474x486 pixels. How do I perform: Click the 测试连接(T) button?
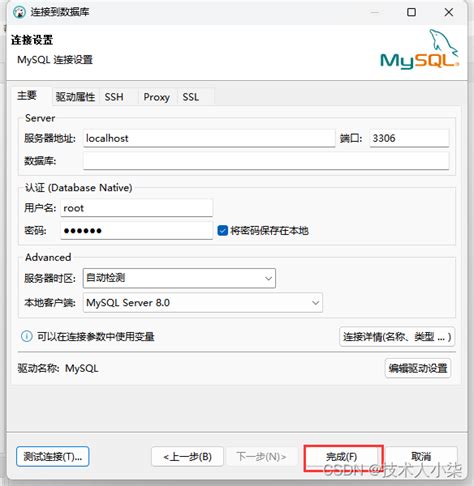[53, 456]
